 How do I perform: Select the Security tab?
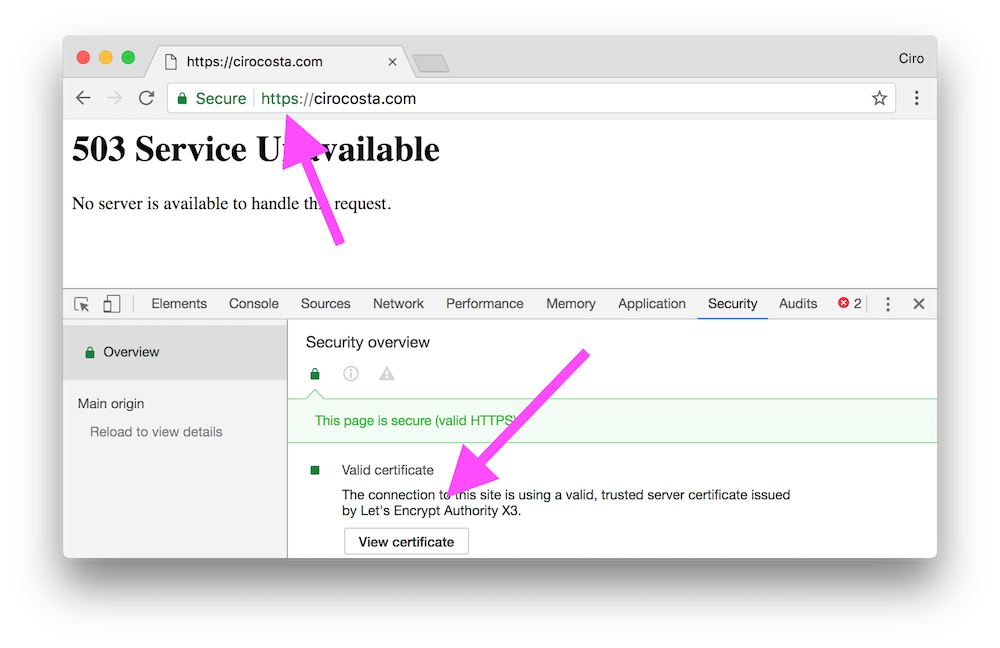pos(732,304)
